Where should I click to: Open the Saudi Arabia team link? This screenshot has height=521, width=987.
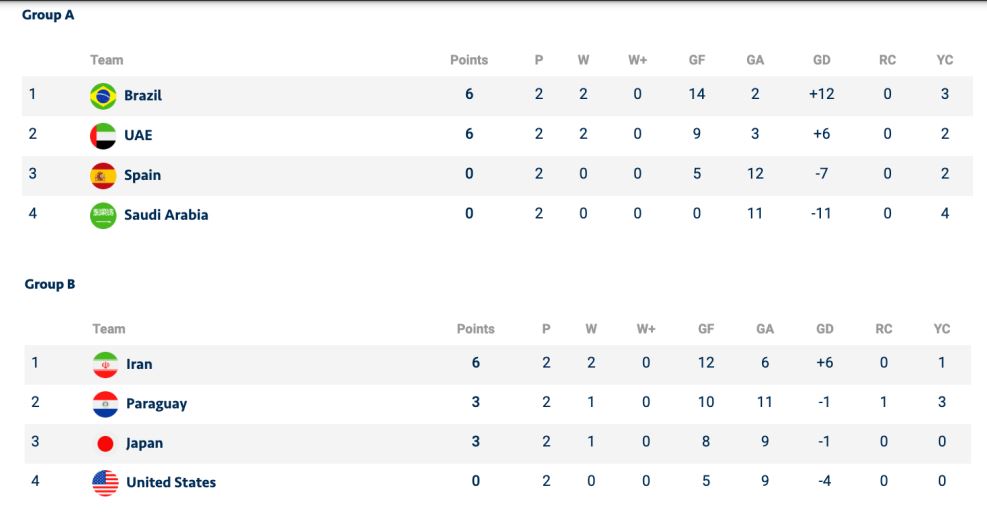click(x=166, y=215)
